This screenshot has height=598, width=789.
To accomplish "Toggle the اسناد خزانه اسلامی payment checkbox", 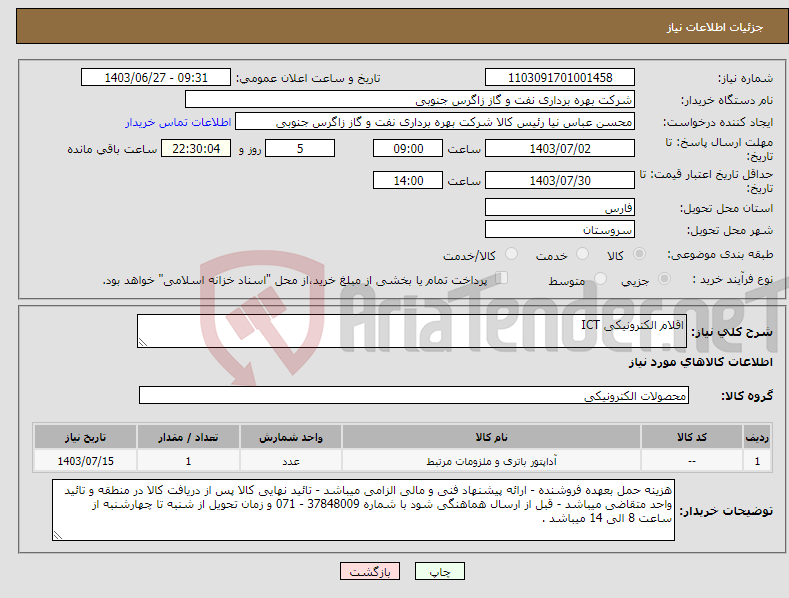I will click(501, 278).
